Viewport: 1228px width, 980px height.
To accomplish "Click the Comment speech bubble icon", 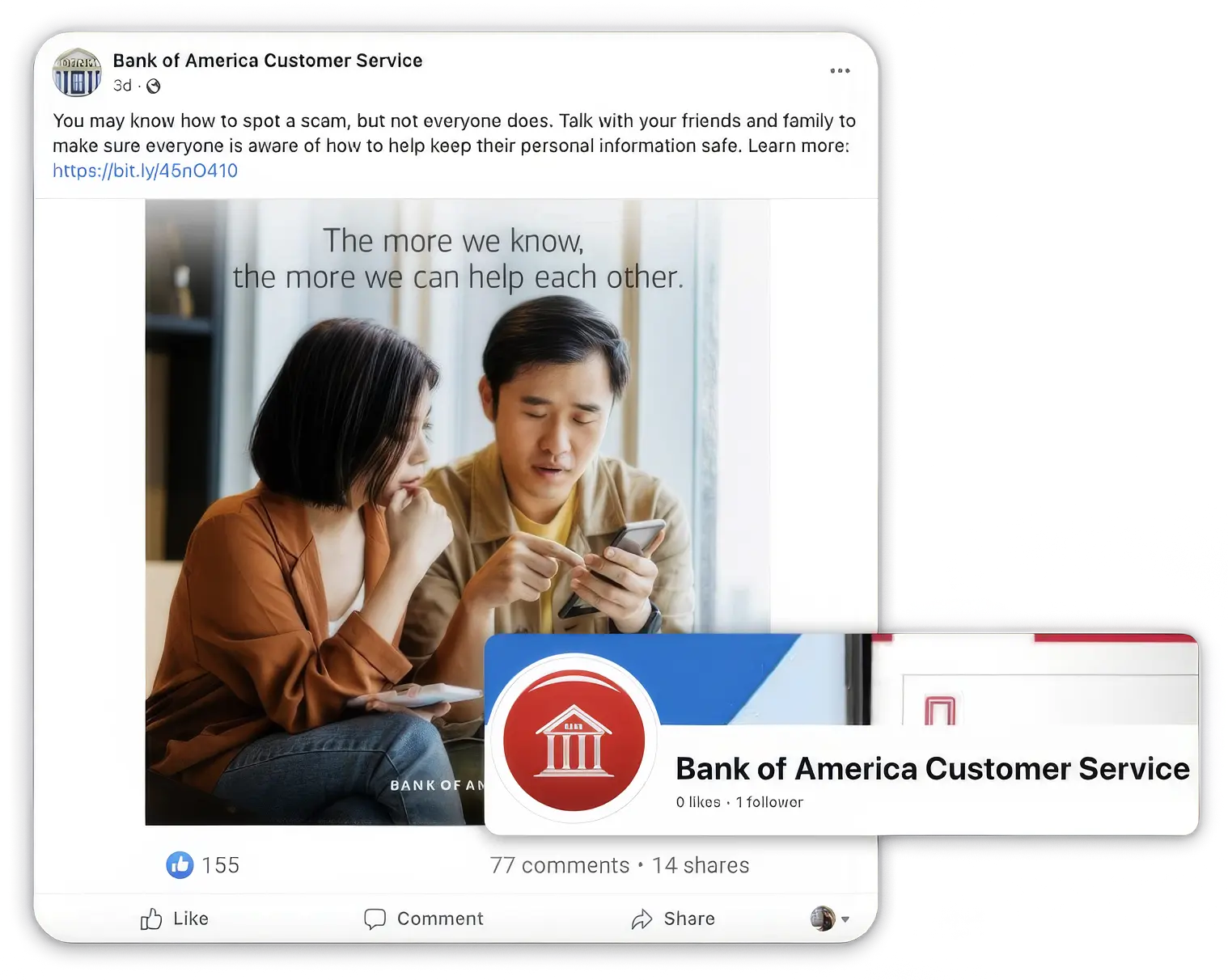I will (375, 919).
